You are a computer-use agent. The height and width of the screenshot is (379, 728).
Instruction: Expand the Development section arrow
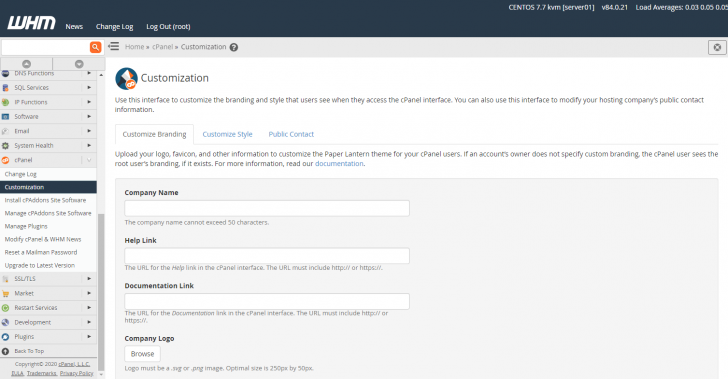pos(89,322)
